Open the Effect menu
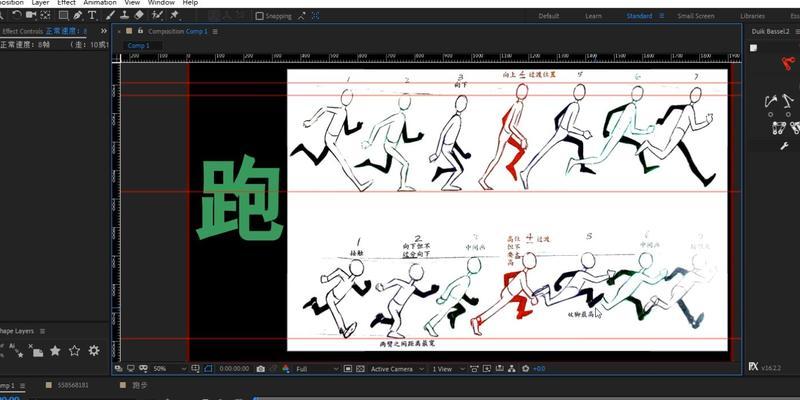The width and height of the screenshot is (800, 400). click(x=66, y=3)
